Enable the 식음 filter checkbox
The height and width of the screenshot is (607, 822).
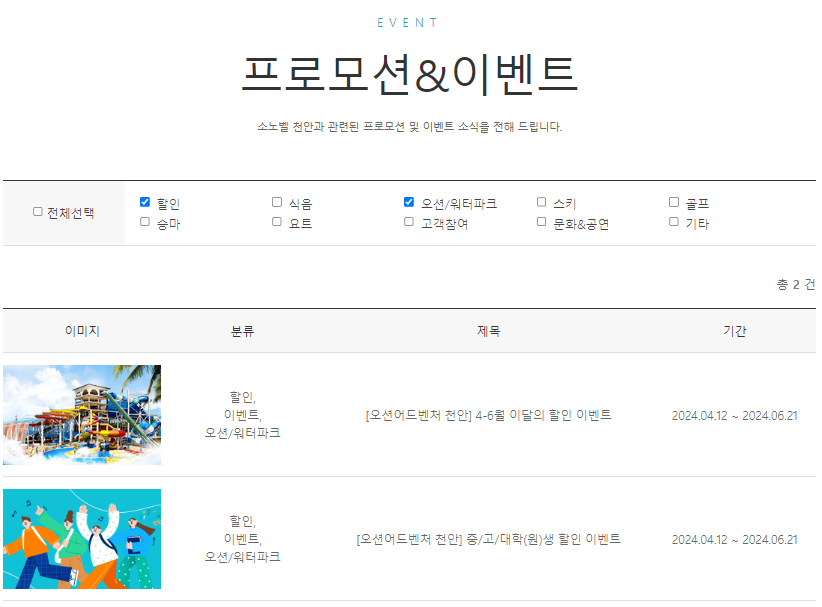(x=276, y=200)
